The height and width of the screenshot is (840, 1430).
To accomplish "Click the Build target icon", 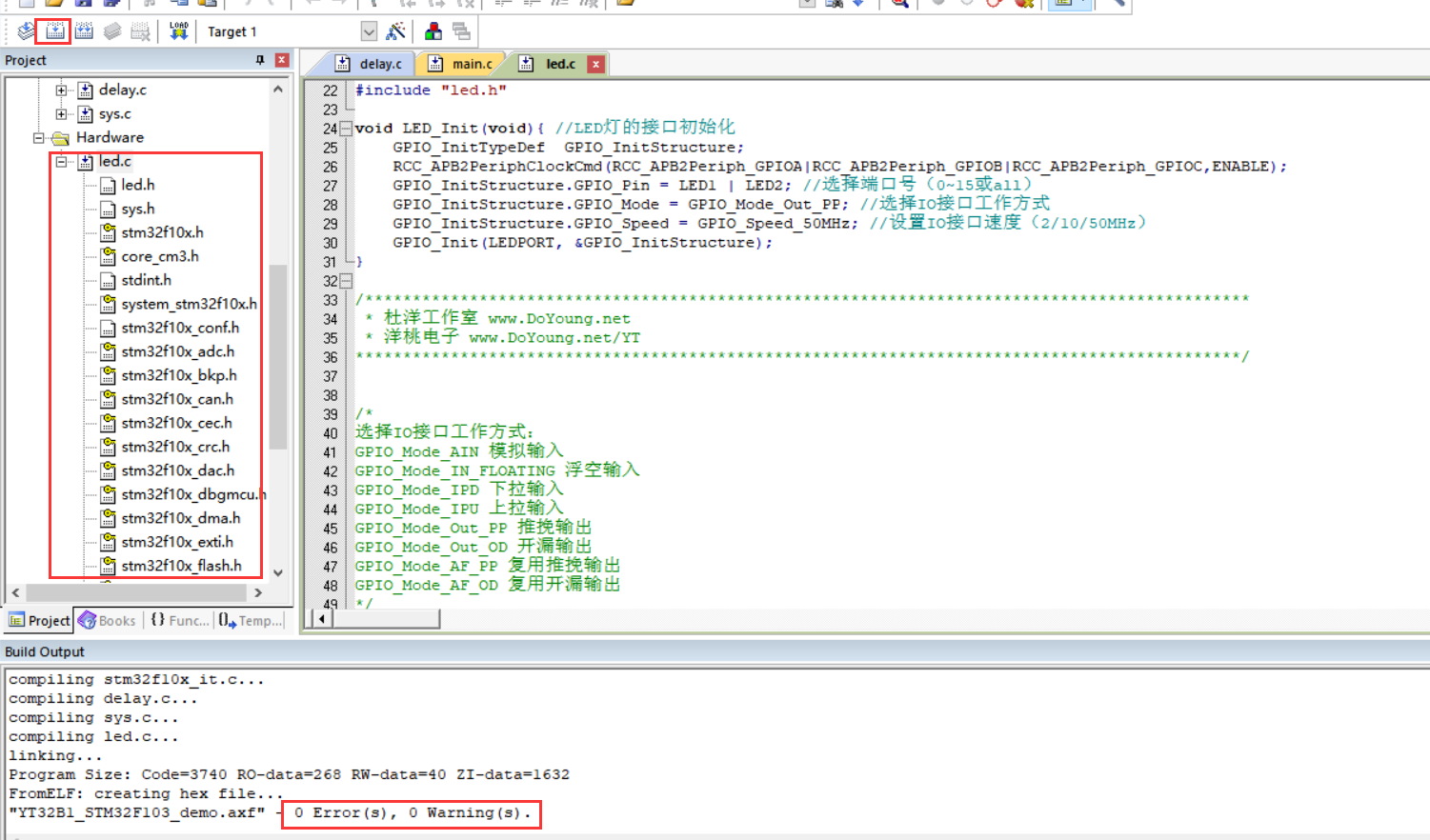I will pyautogui.click(x=53, y=30).
